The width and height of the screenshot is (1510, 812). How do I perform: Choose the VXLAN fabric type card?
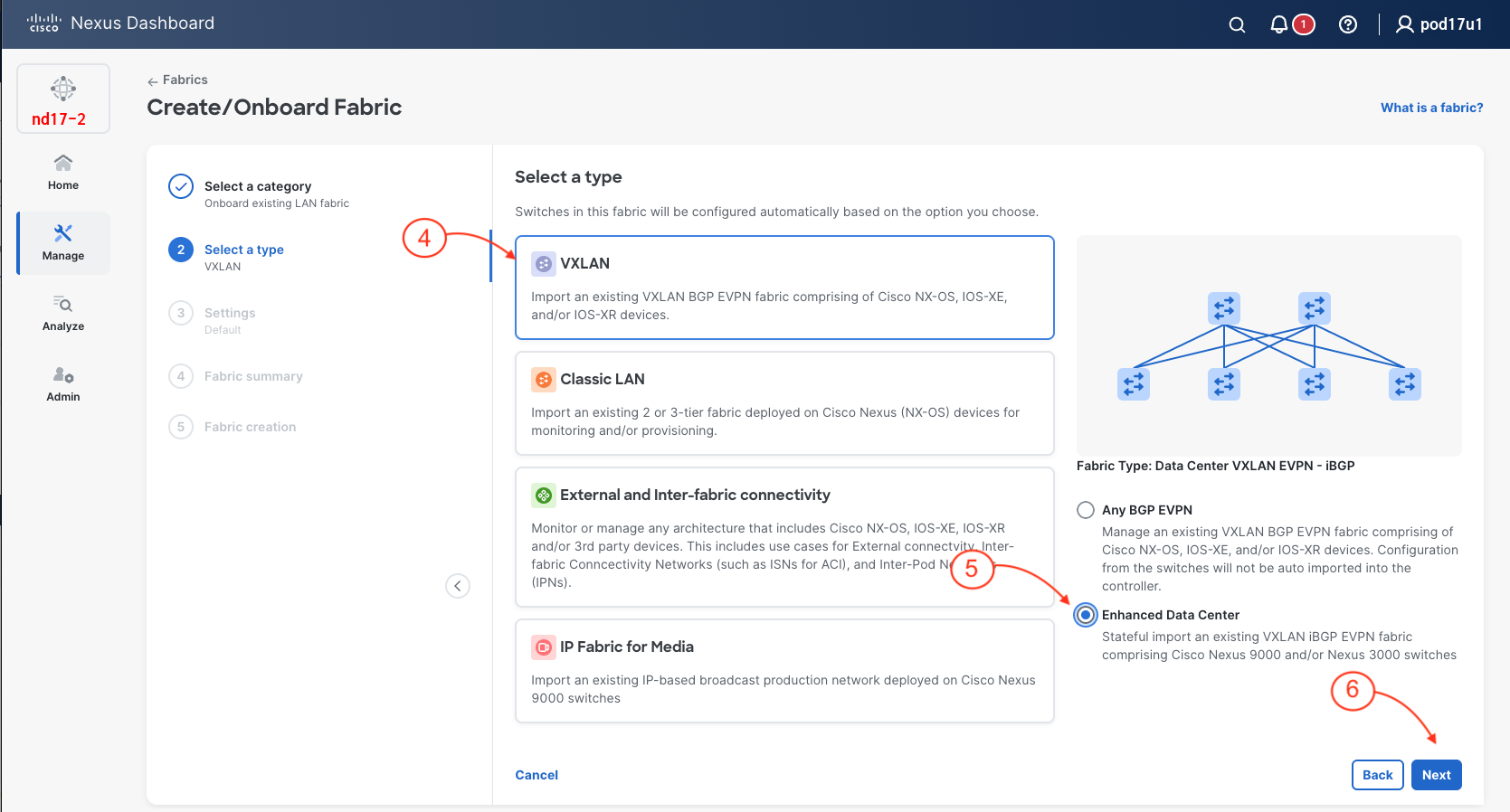coord(783,288)
